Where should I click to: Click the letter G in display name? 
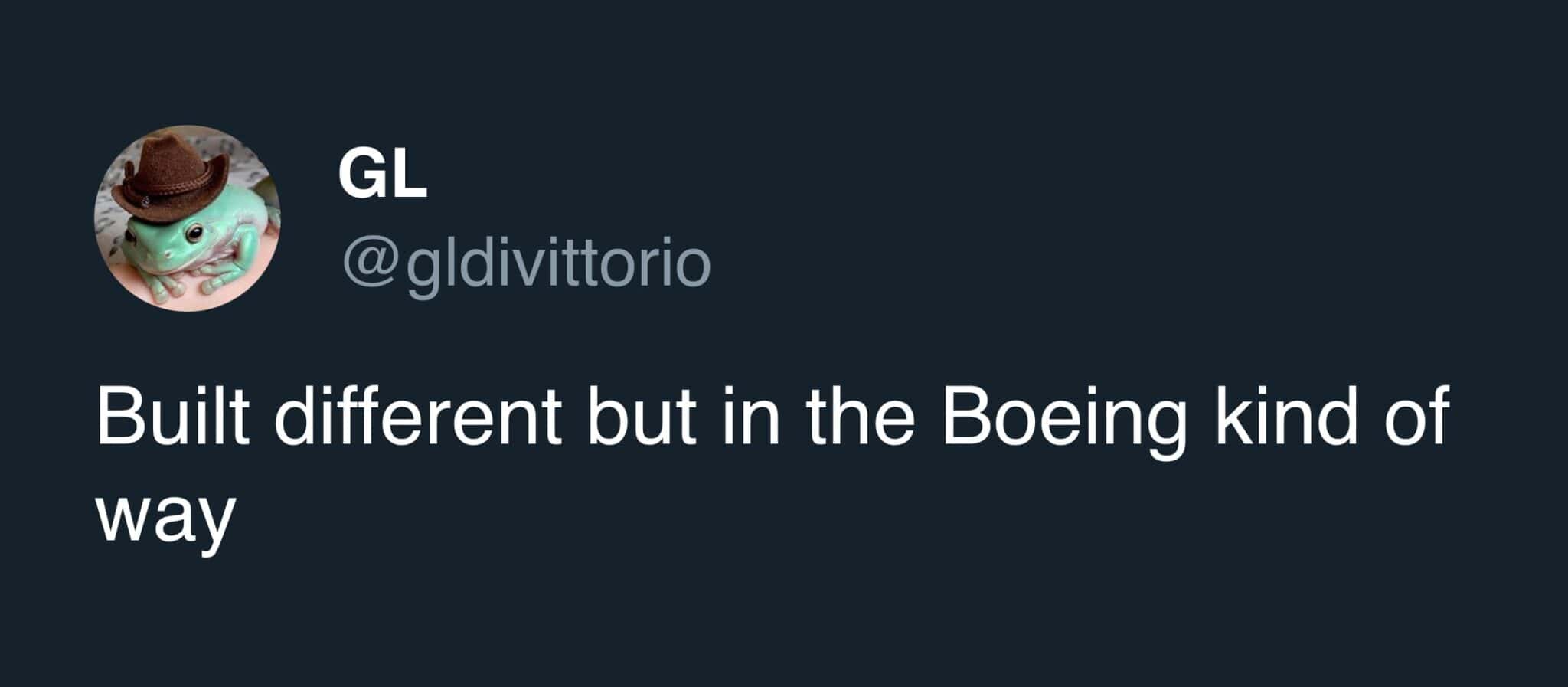(x=361, y=175)
